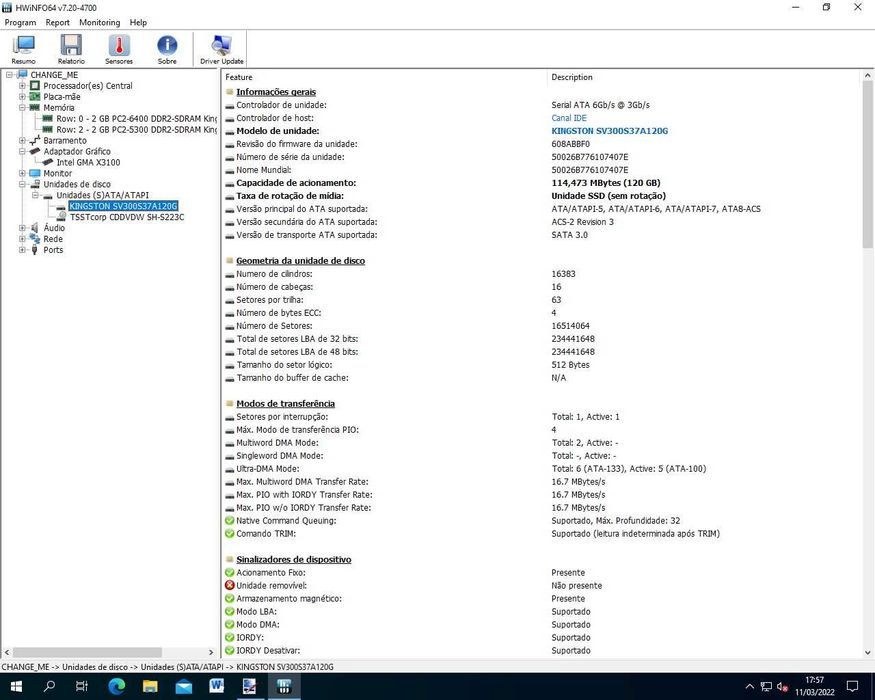Click the check icon beside Modo LBA

[x=229, y=612]
